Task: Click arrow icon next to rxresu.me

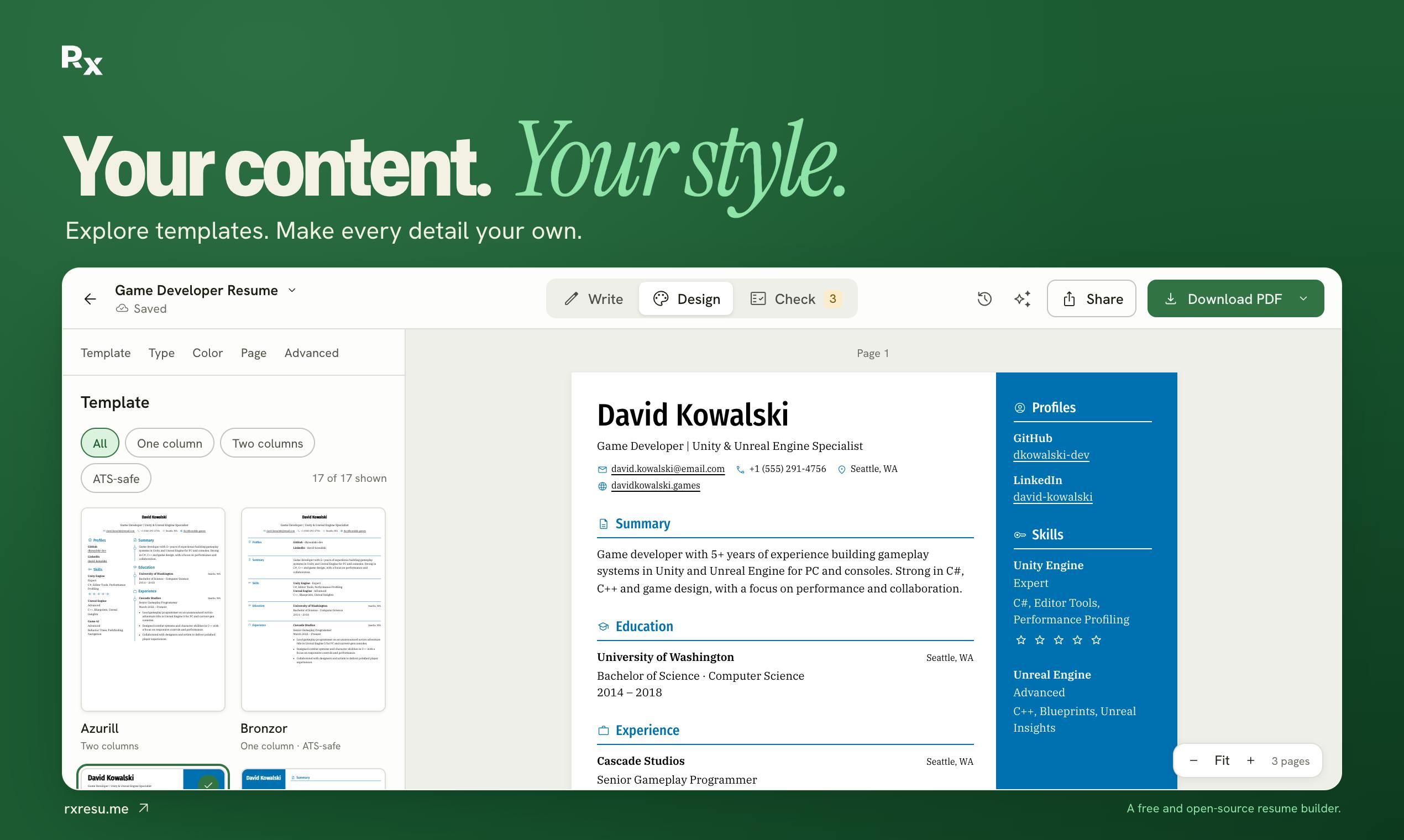Action: point(144,809)
